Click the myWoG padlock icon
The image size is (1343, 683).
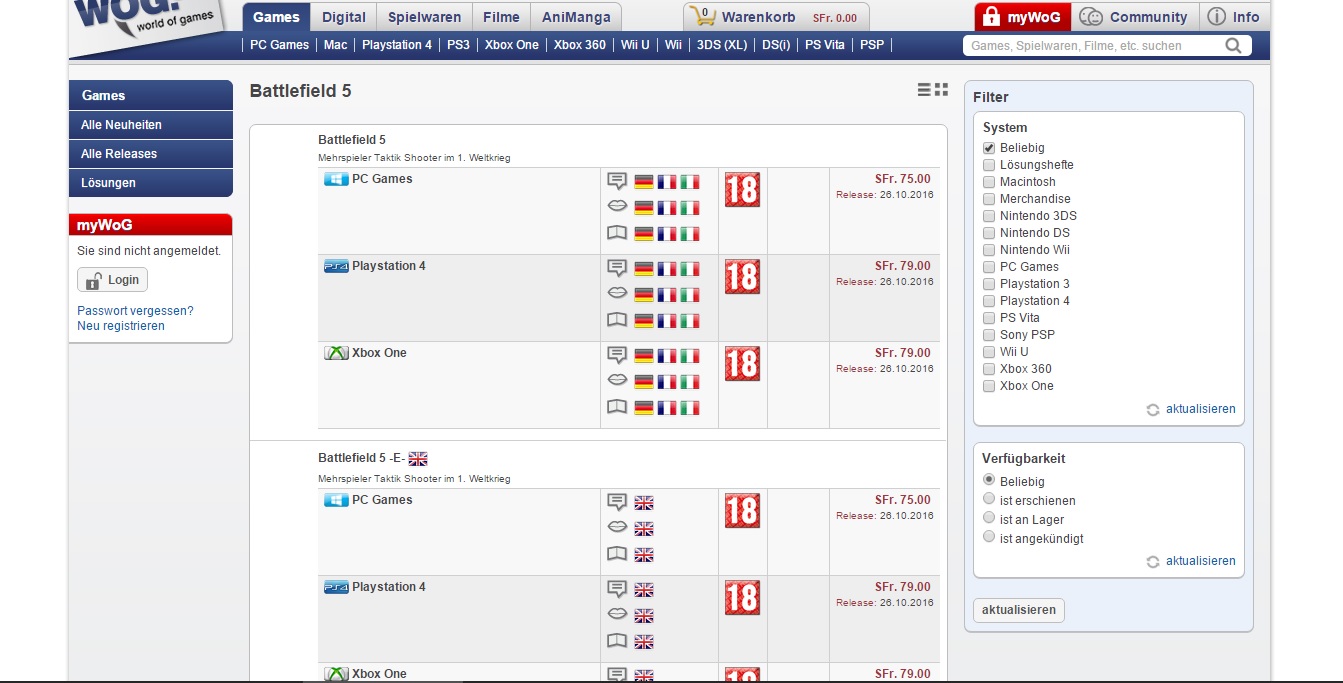[x=991, y=17]
